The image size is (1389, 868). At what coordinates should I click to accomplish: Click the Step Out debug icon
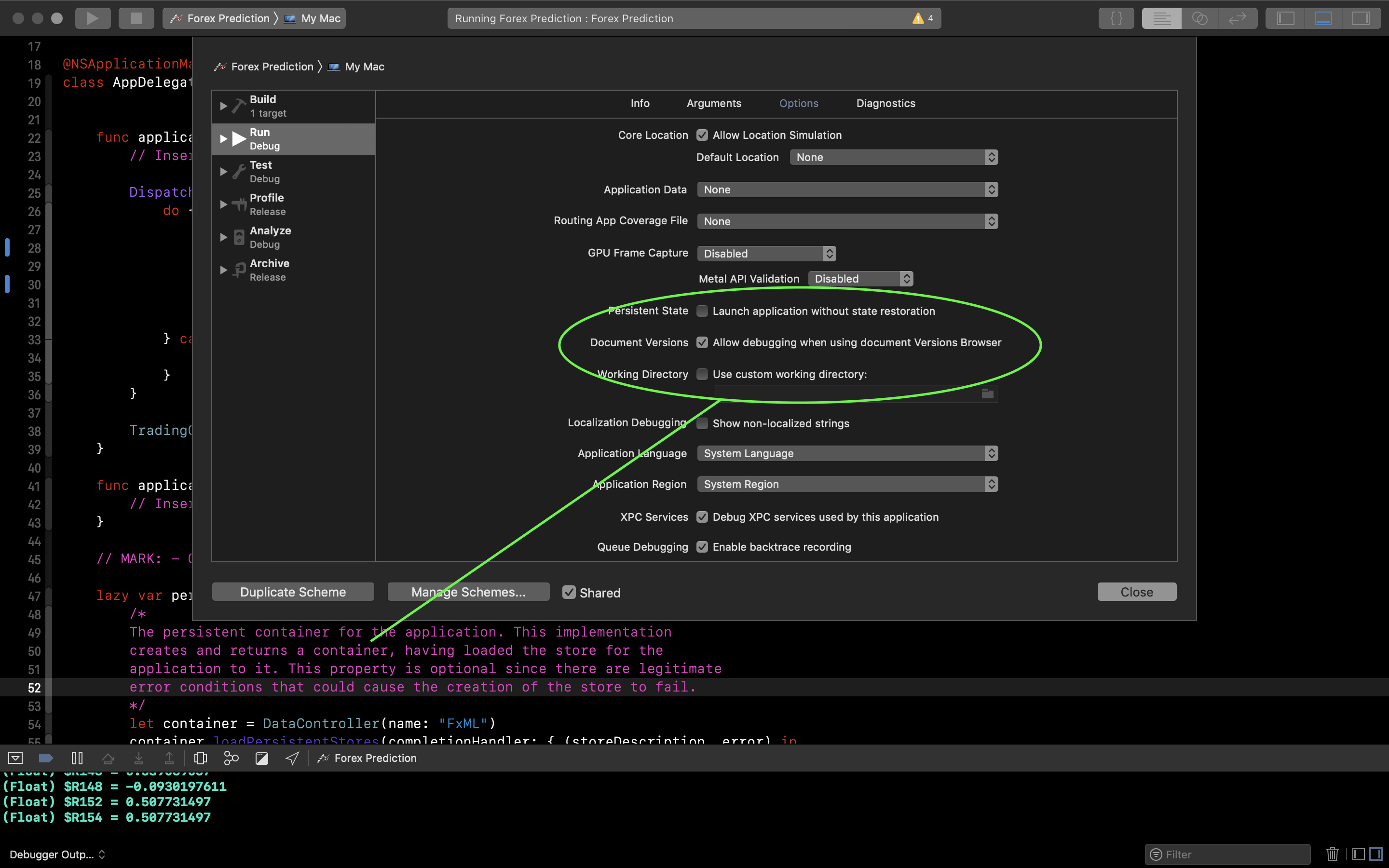point(169,759)
